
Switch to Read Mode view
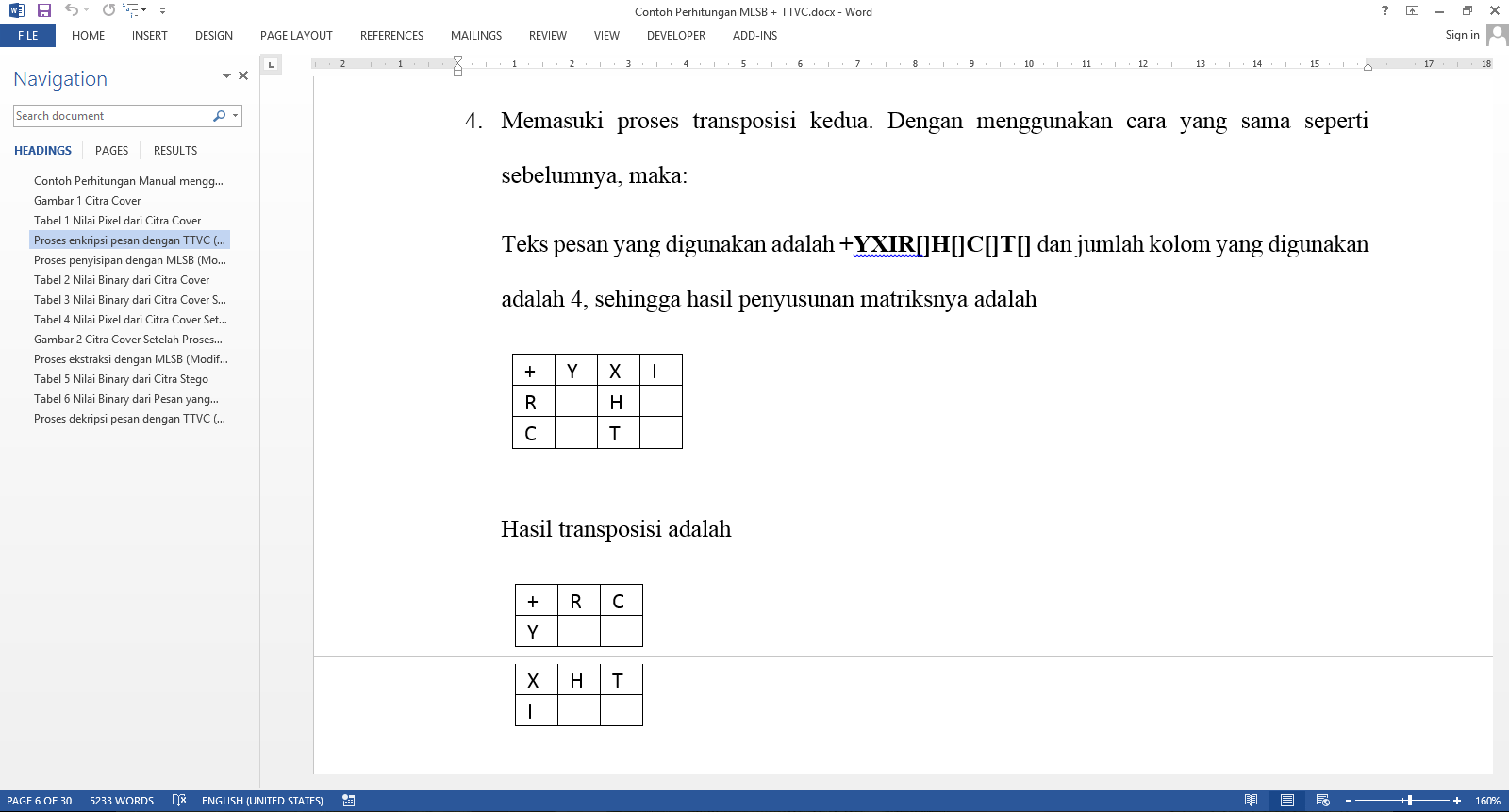[x=1251, y=801]
